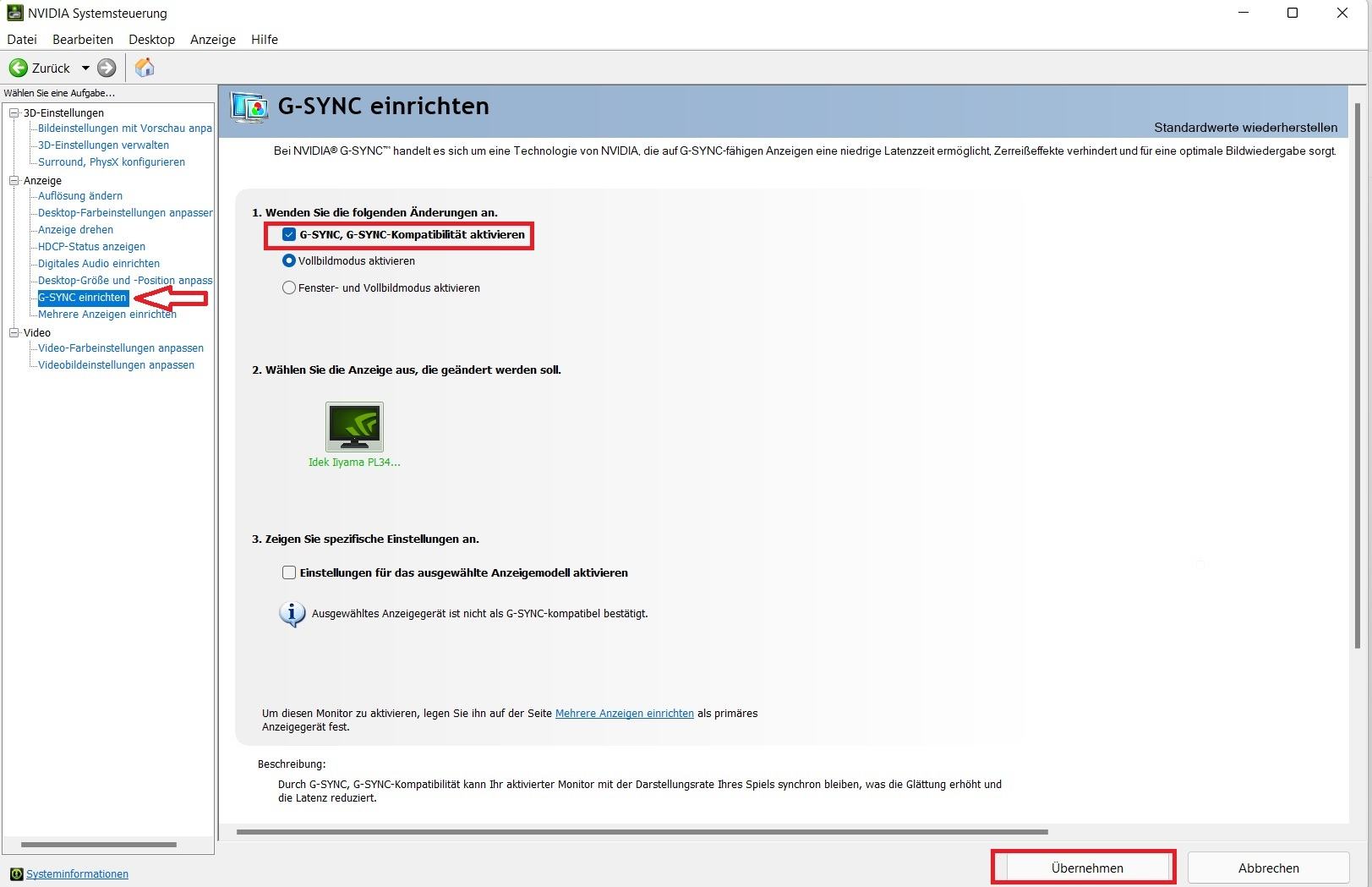Select G-SYNC einrichten in the tree

pos(83,298)
